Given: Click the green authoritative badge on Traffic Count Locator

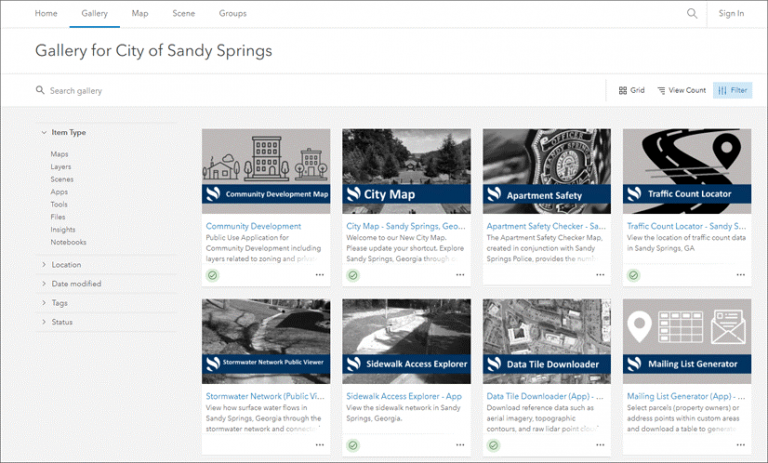Looking at the screenshot, I should 633,275.
